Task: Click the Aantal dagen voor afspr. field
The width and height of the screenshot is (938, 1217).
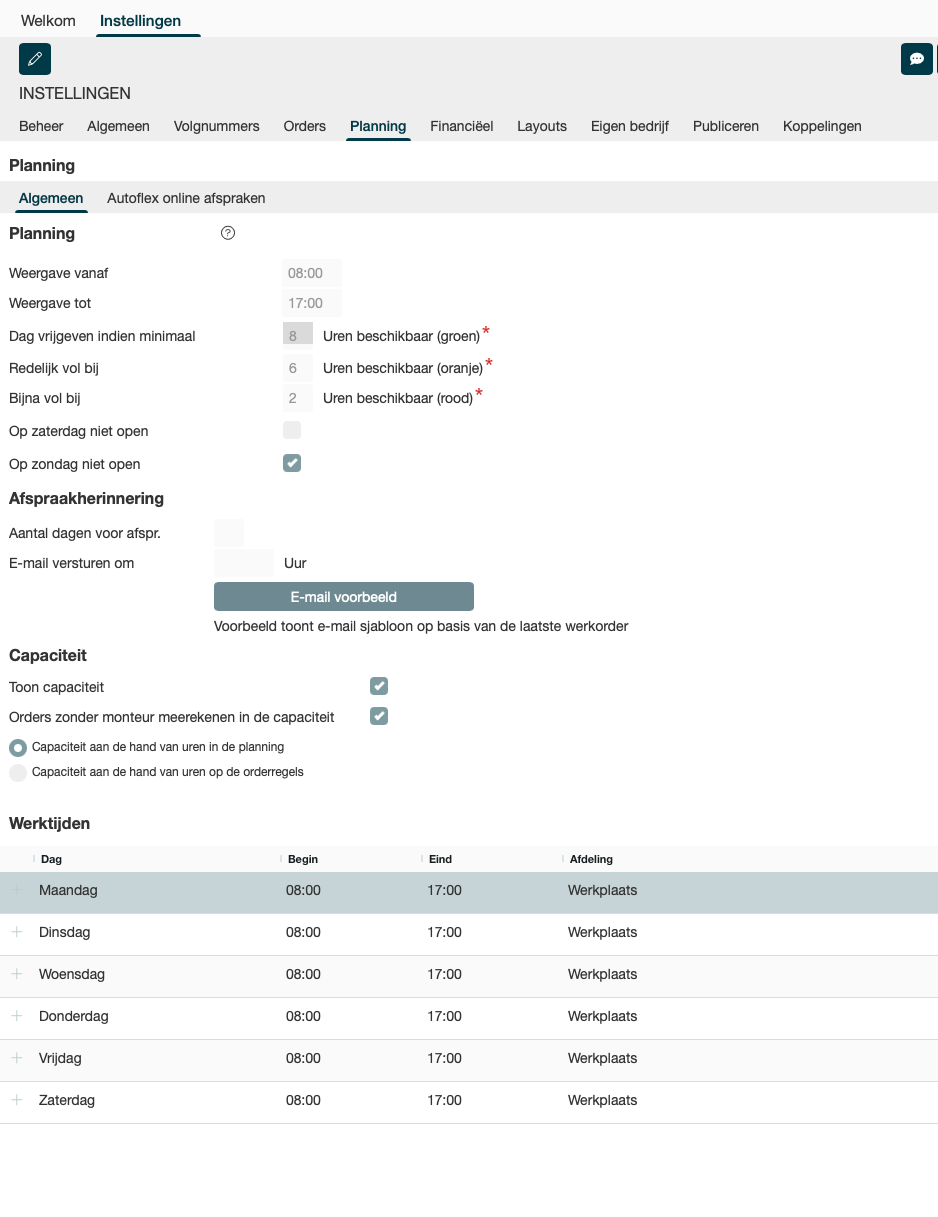Action: click(x=229, y=533)
